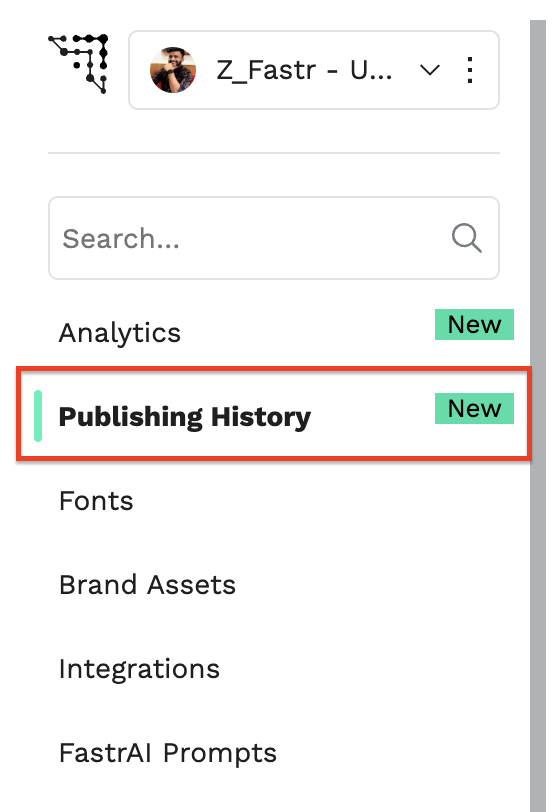Screen dimensions: 554x812
Task: Select Publishing History in the sidebar
Action: [185, 416]
